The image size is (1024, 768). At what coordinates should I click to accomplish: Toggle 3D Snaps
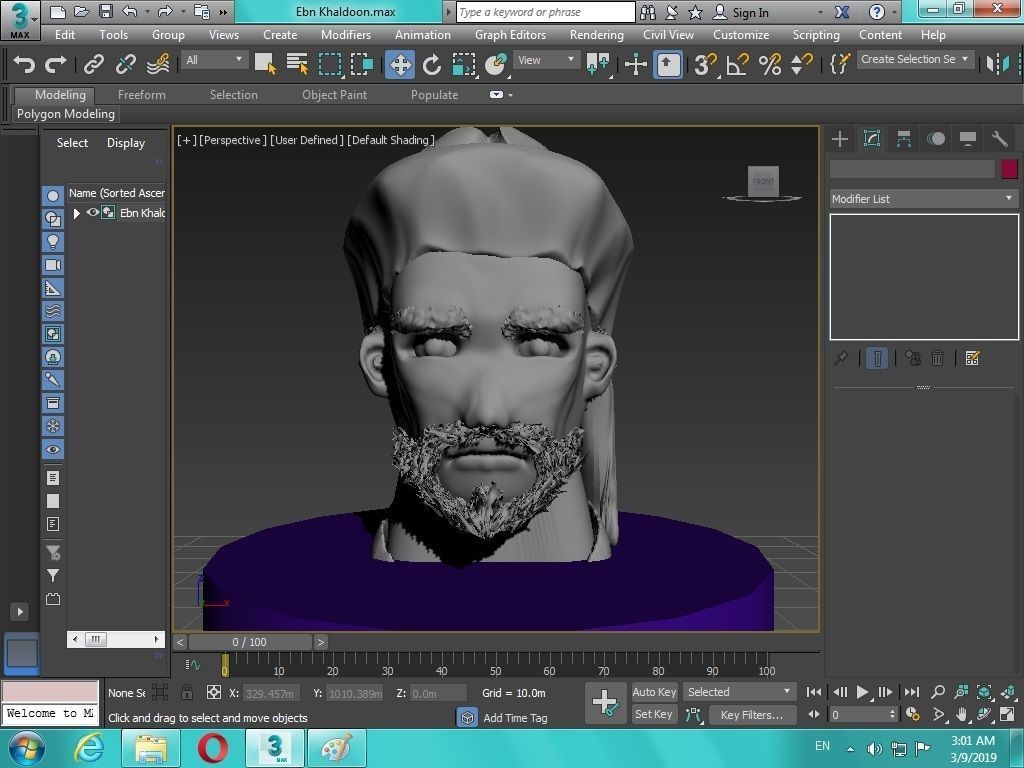point(705,64)
